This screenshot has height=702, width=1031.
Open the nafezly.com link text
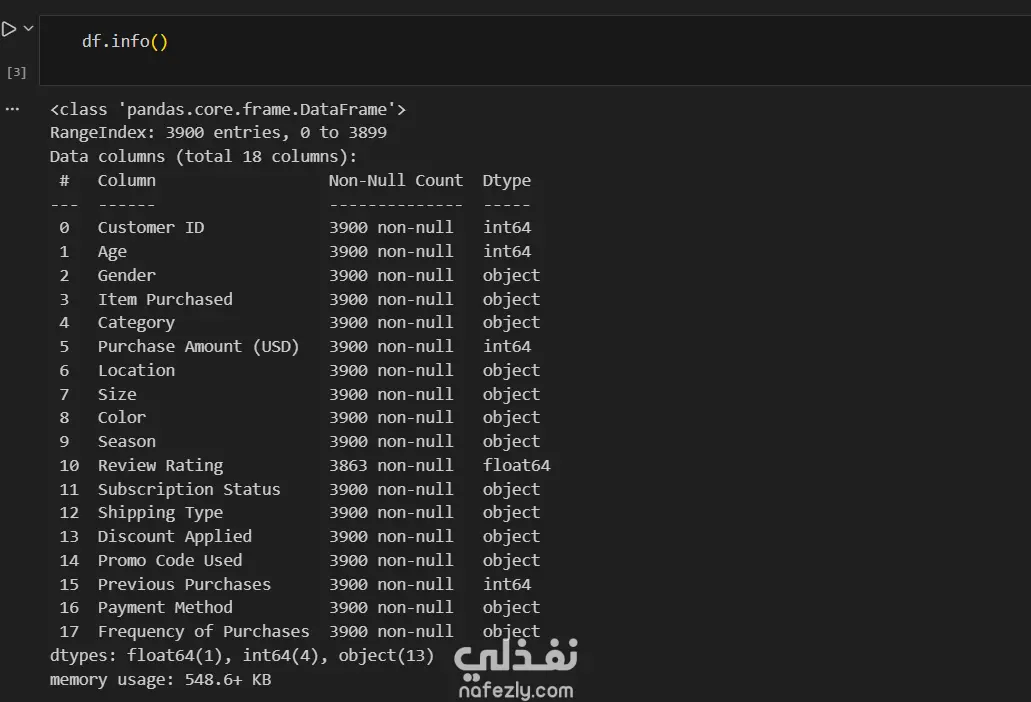pyautogui.click(x=516, y=690)
